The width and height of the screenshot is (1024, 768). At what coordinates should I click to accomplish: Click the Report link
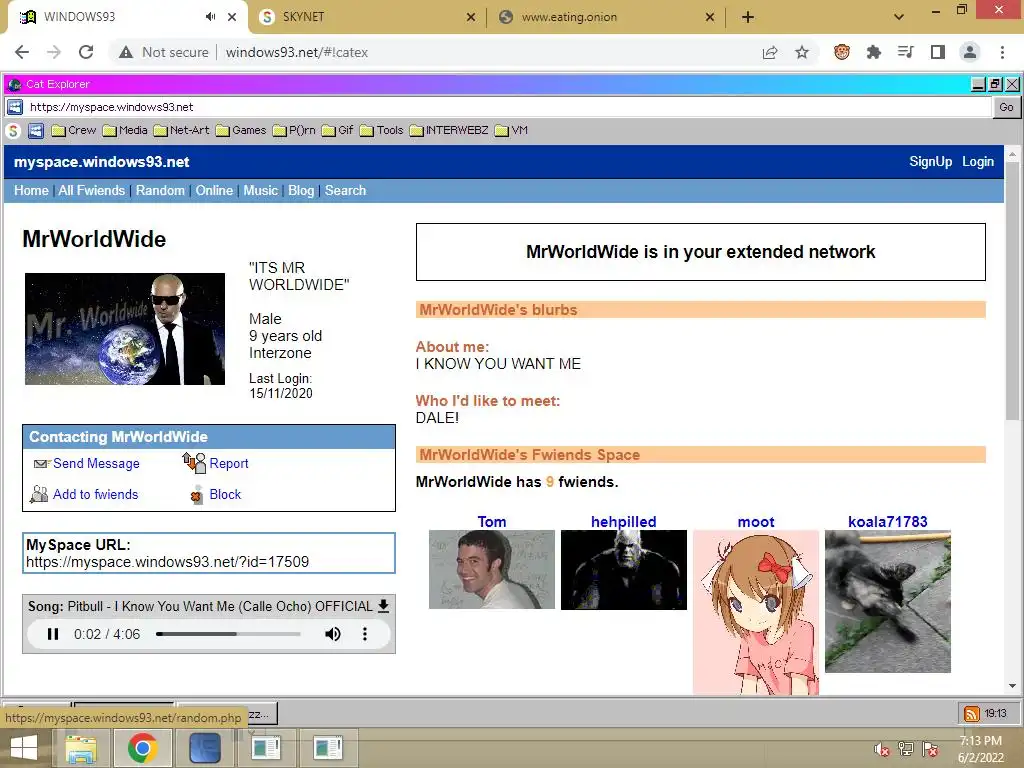pyautogui.click(x=229, y=464)
